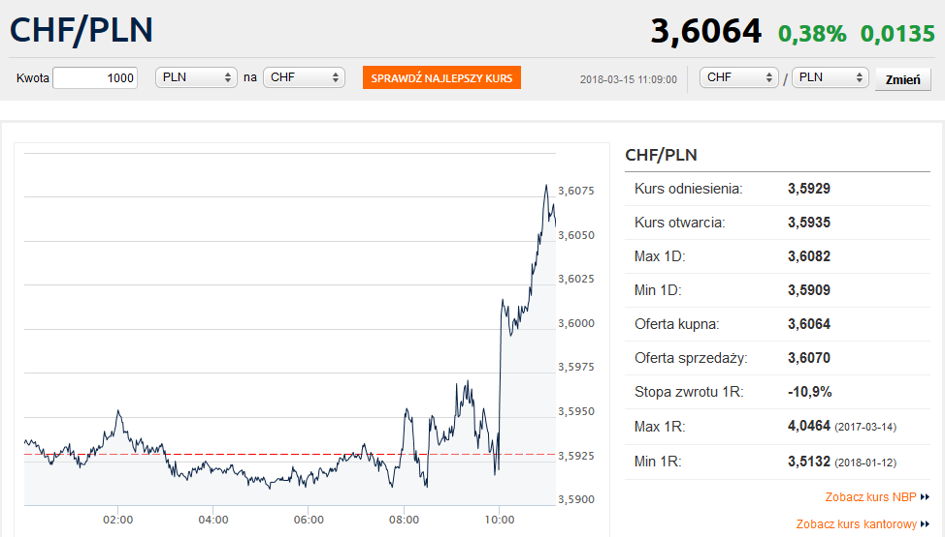945x537 pixels.
Task: Open the CHF target currency dropdown after 'na'
Action: tap(304, 77)
